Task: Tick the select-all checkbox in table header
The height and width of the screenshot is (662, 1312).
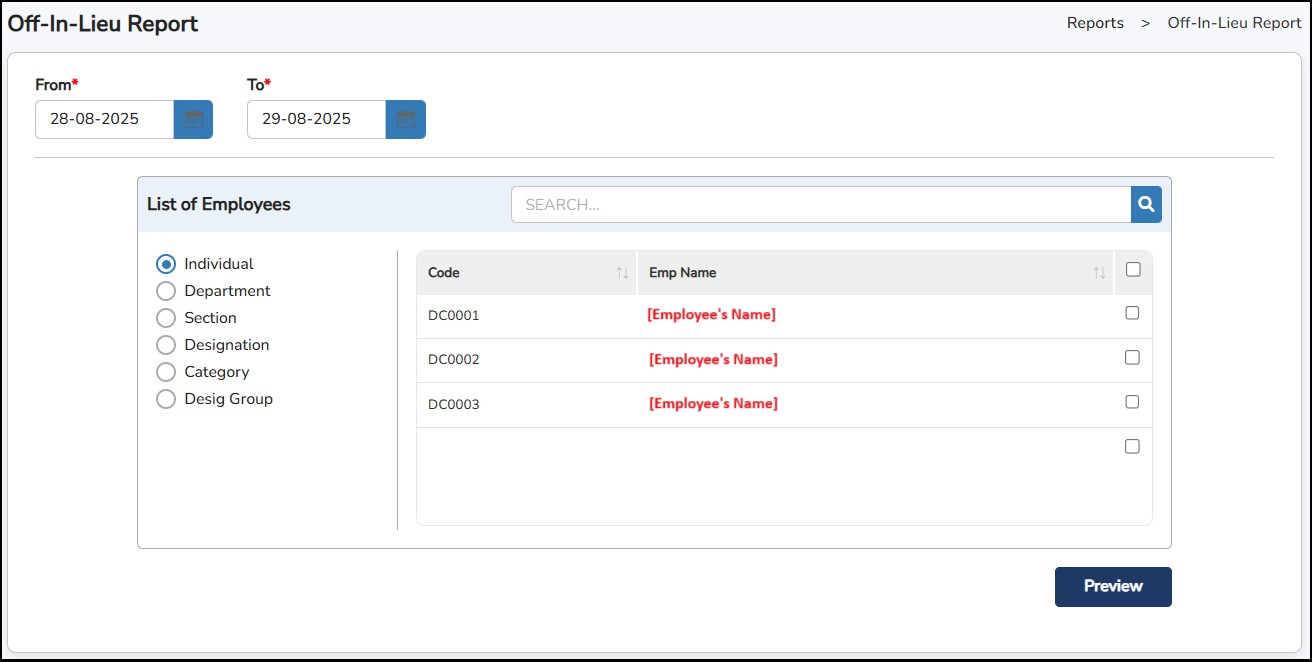Action: (1132, 269)
